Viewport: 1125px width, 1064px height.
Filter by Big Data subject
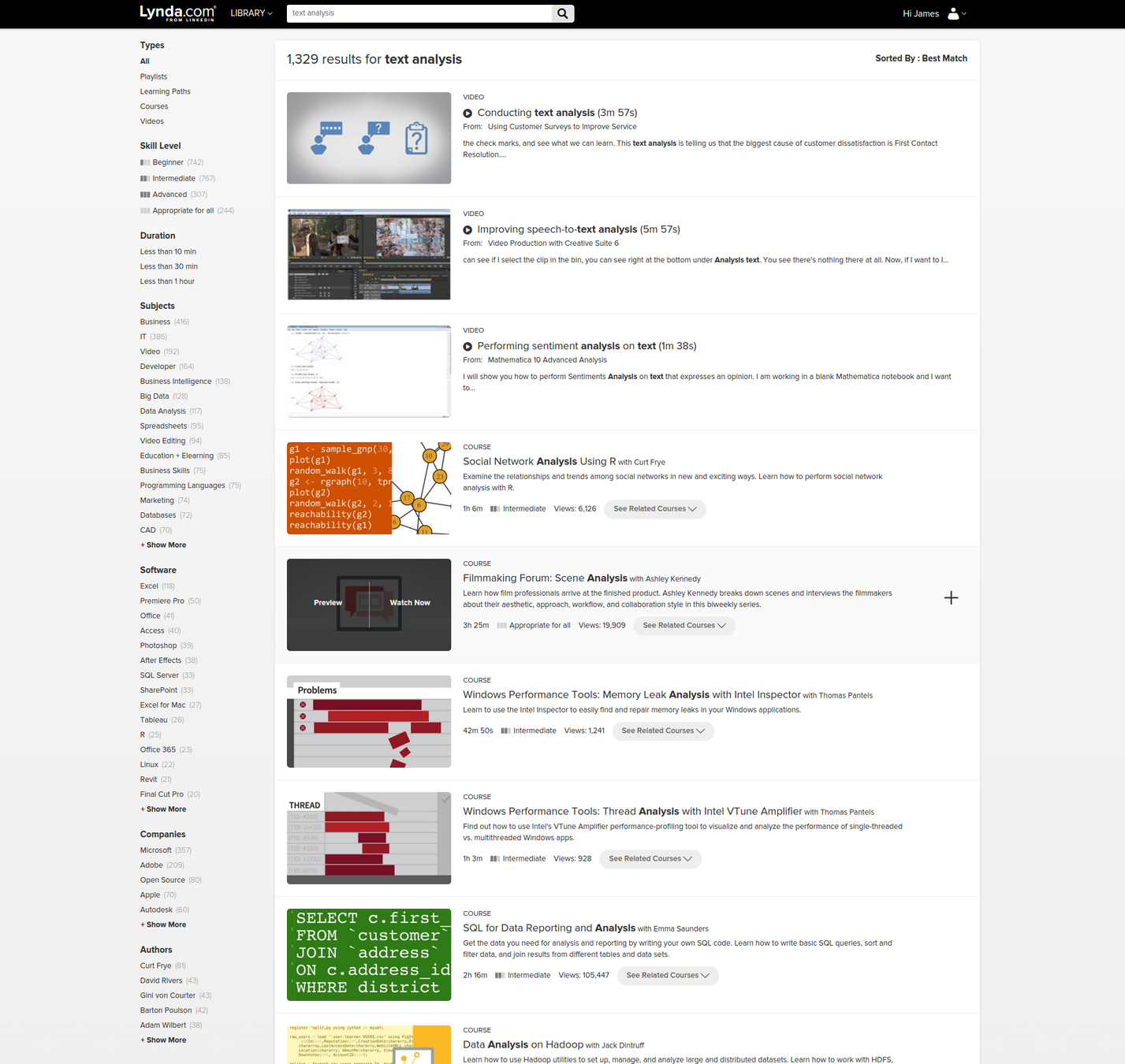coord(155,396)
